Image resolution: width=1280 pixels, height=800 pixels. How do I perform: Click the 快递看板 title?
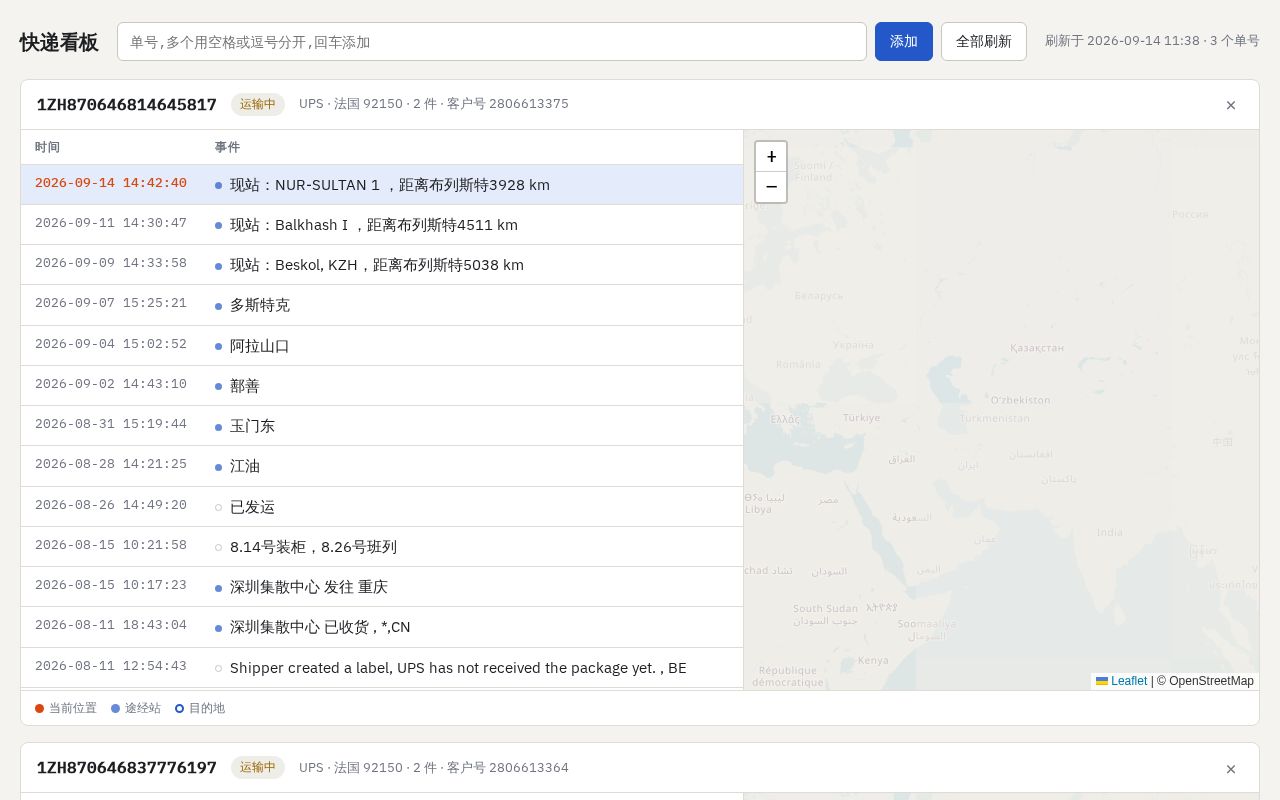click(x=59, y=42)
